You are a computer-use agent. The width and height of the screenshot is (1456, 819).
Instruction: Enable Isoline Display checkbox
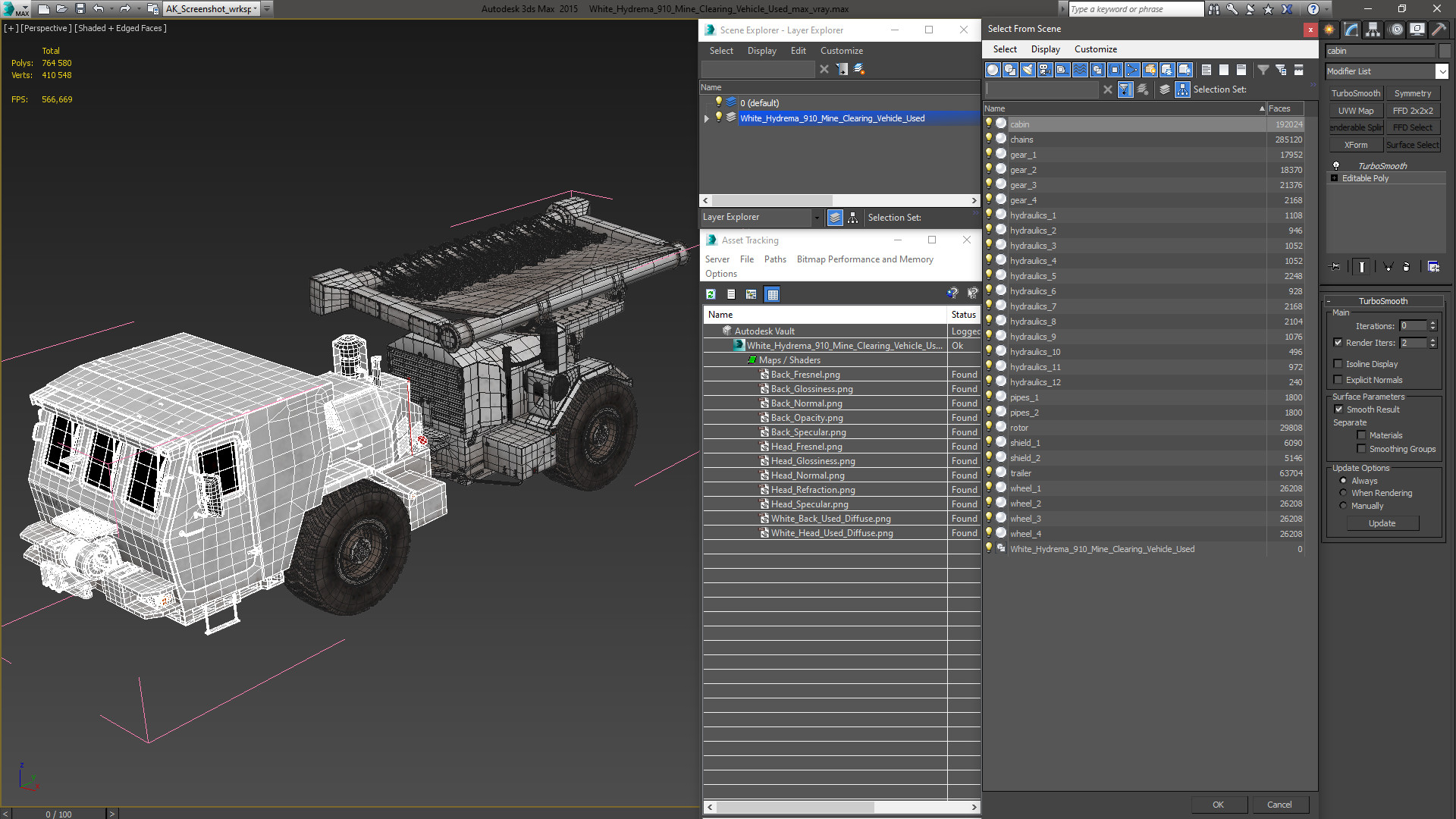coord(1338,364)
